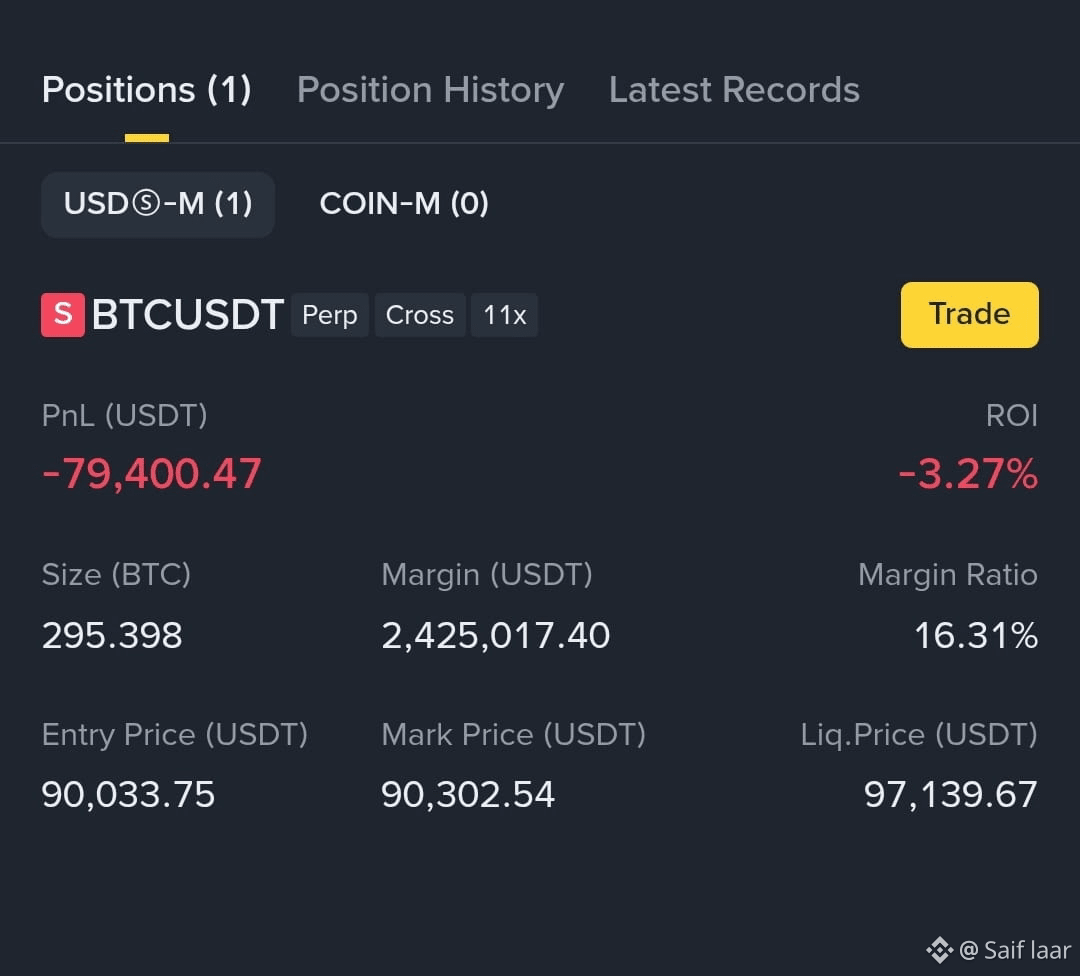Click the Binance logo watermark icon
The width and height of the screenshot is (1080, 976).
(x=939, y=950)
